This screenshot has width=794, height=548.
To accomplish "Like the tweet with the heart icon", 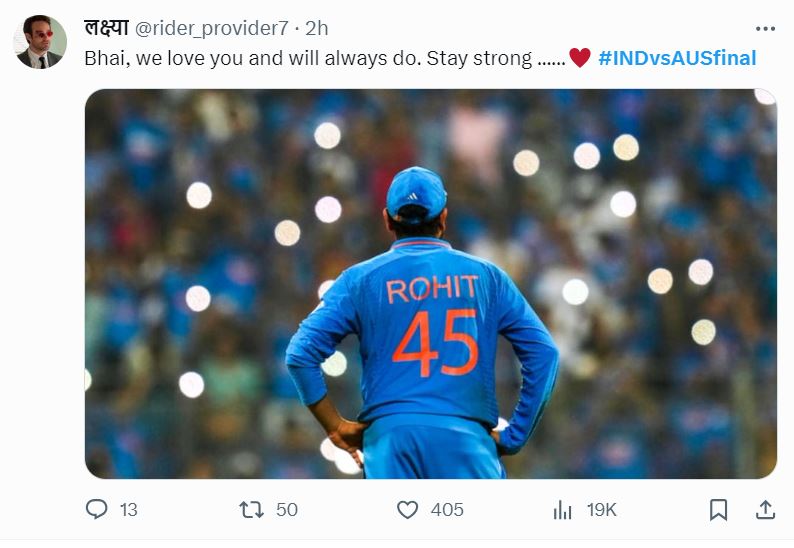I will tap(407, 510).
